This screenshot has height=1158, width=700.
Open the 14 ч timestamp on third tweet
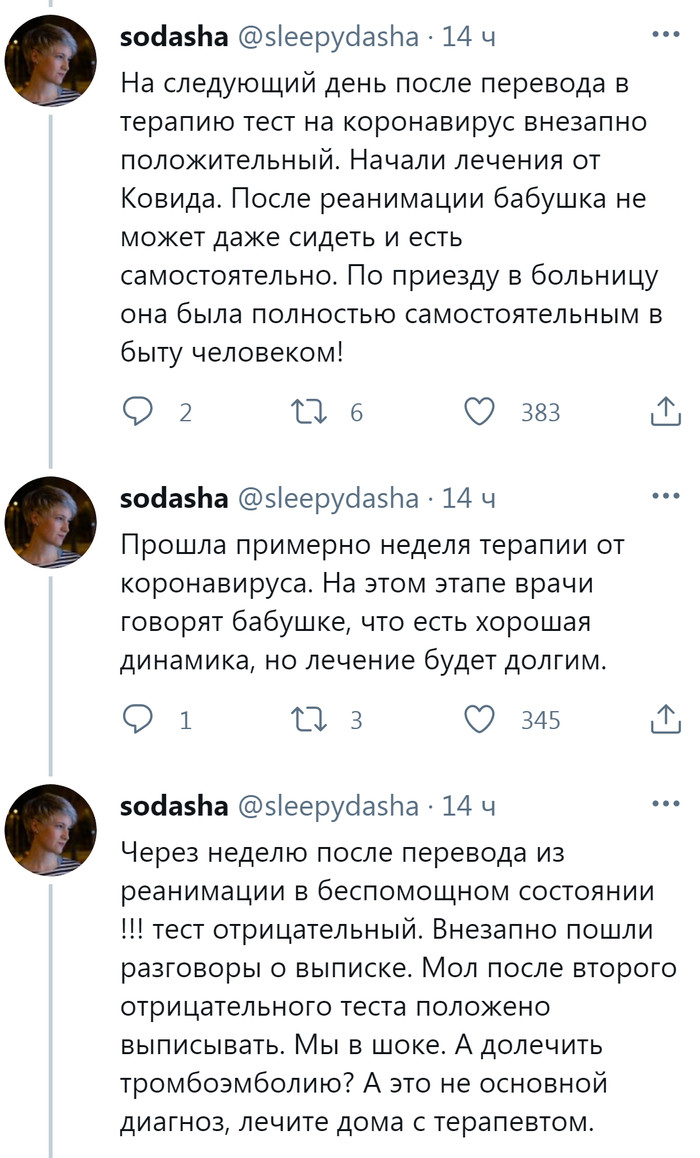tap(468, 806)
